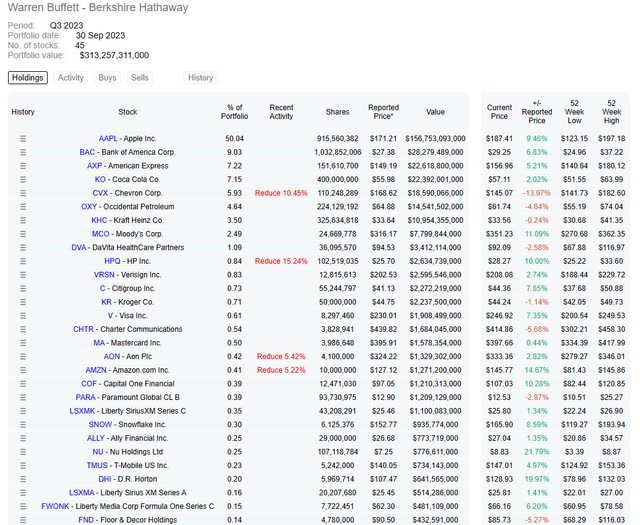Screen dimensions: 640x525
Task: Open the OXY - Occidental Petroleum link
Action: pos(127,206)
